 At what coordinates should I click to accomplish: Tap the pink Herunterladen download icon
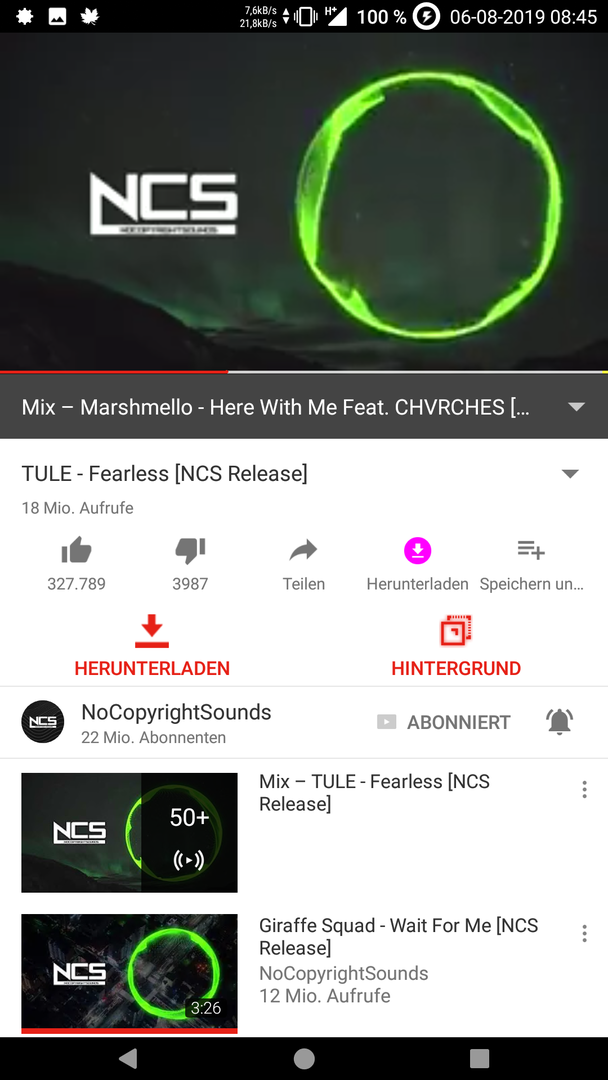(417, 550)
